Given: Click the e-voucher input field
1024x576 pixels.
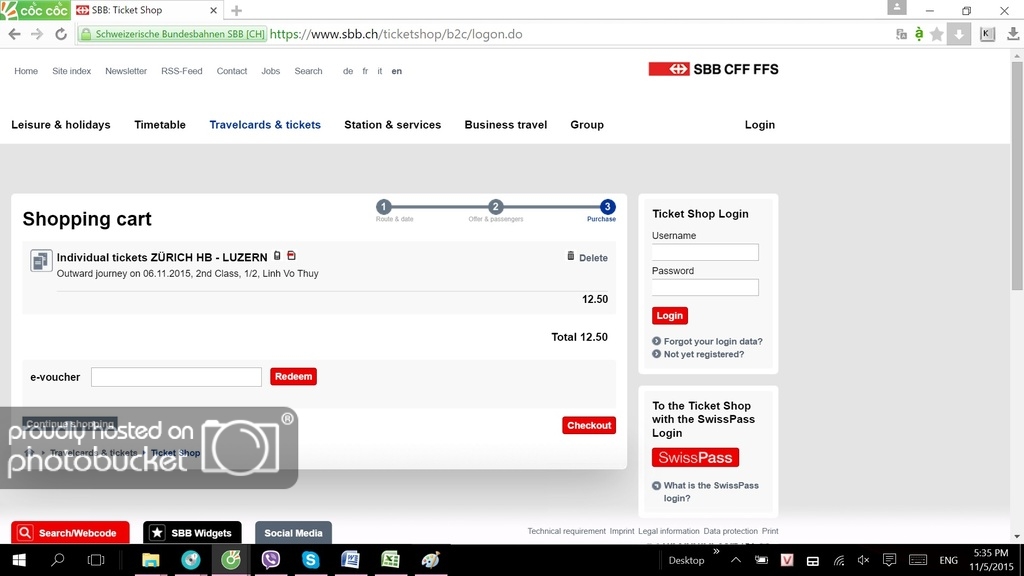Looking at the screenshot, I should coord(176,377).
